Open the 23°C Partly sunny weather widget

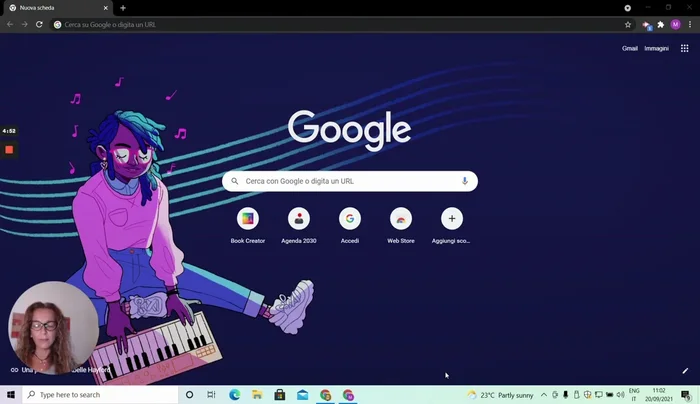pyautogui.click(x=500, y=395)
